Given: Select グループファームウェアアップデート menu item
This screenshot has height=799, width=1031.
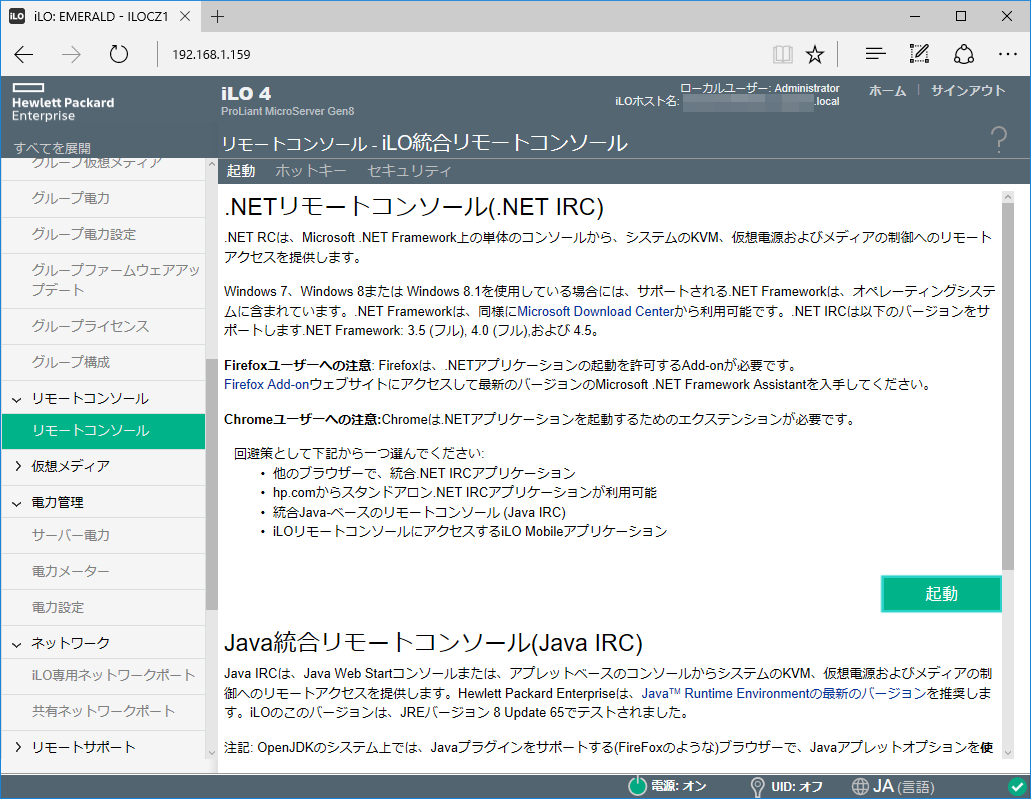Looking at the screenshot, I should click(x=103, y=280).
